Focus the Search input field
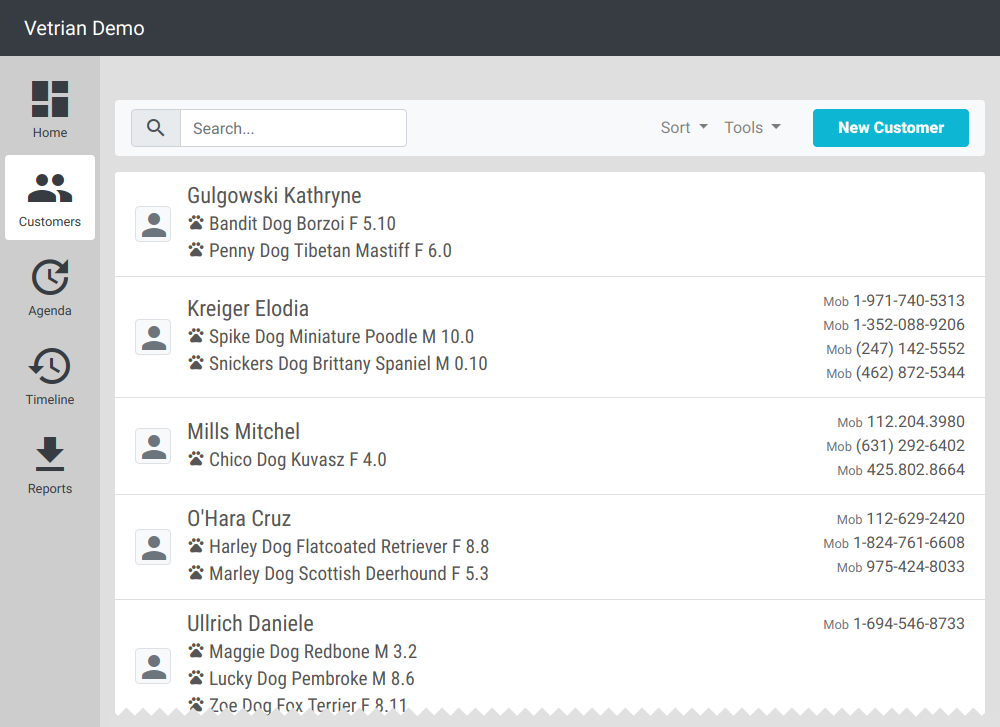Viewport: 1000px width, 727px height. (x=293, y=128)
